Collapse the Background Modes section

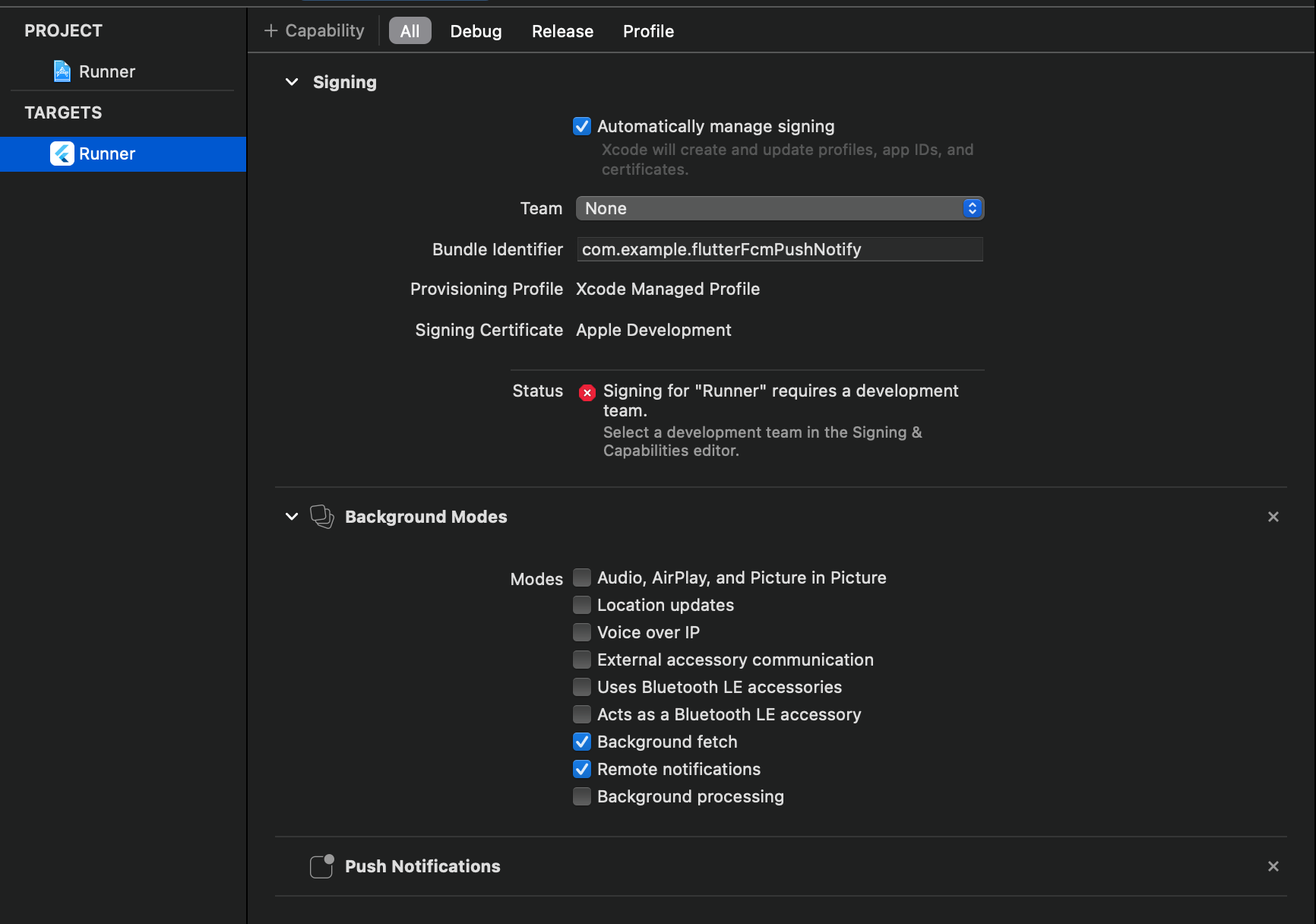tap(292, 517)
